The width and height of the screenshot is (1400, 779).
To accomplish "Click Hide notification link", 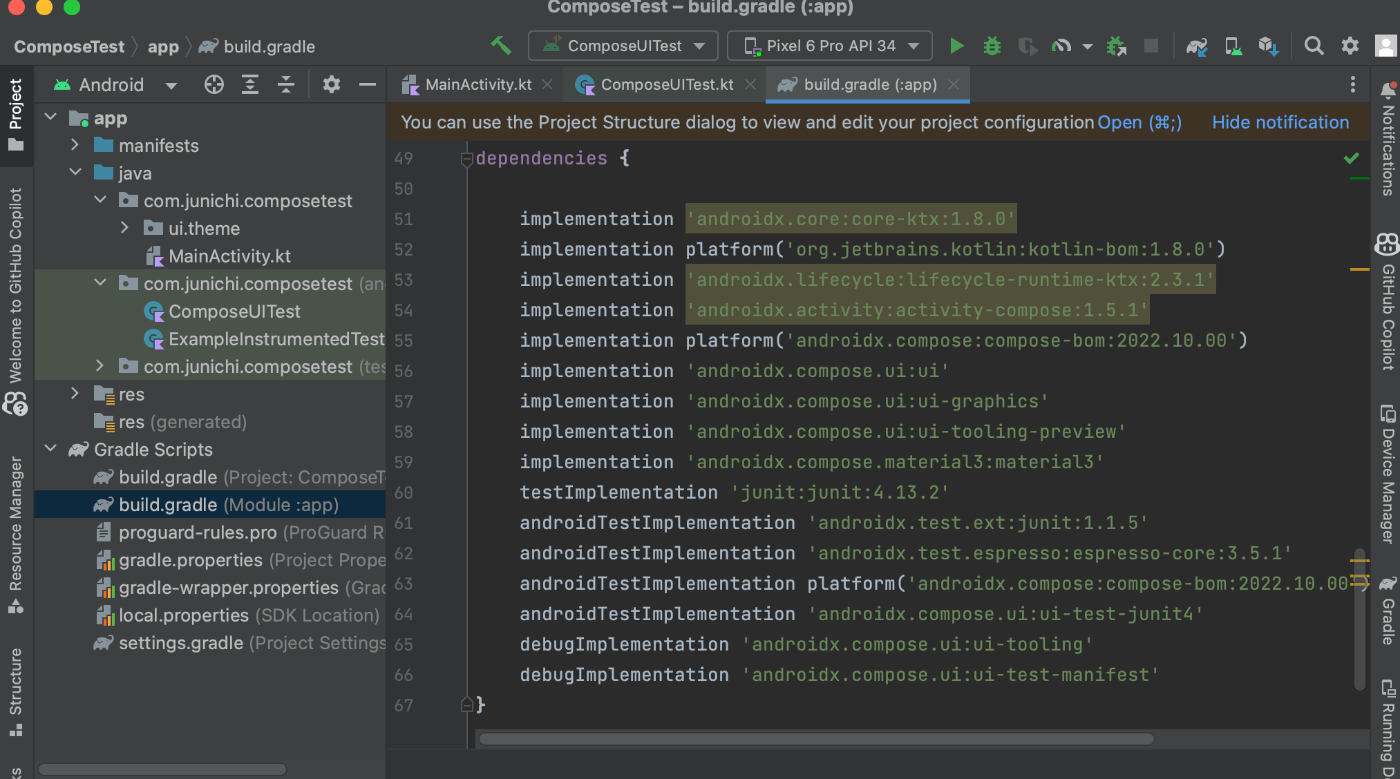I will pos(1280,122).
